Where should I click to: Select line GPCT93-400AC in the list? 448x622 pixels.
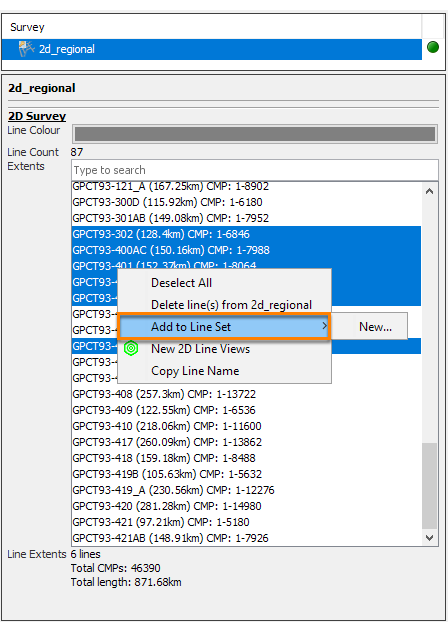point(246,250)
